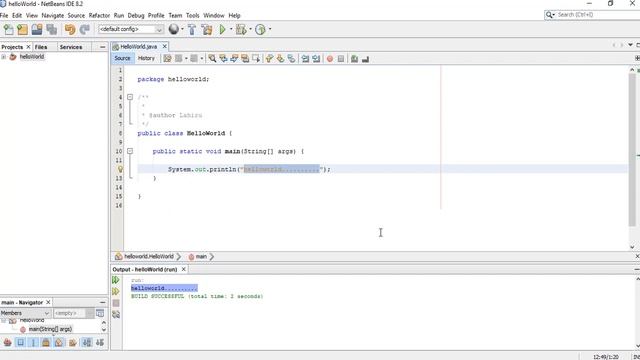Image resolution: width=640 pixels, height=360 pixels.
Task: Create a New File from toolbar
Action: coord(9,29)
